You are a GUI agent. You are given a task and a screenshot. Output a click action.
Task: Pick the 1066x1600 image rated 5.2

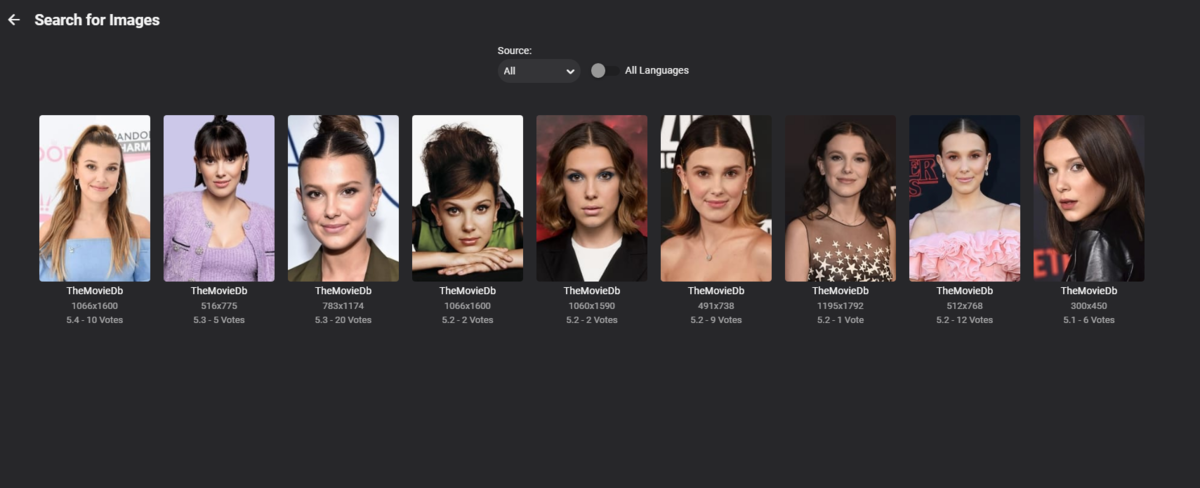[x=467, y=198]
